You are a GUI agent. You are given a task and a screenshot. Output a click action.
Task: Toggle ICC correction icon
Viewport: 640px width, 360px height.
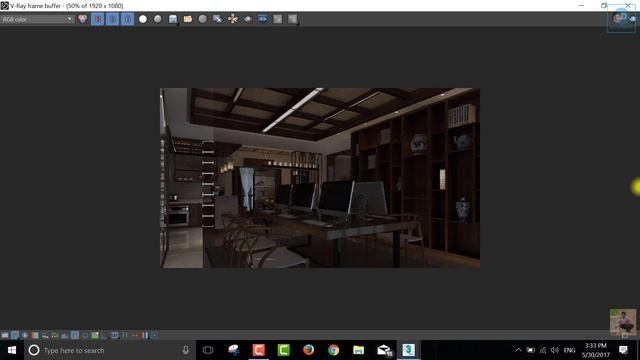tap(105, 335)
